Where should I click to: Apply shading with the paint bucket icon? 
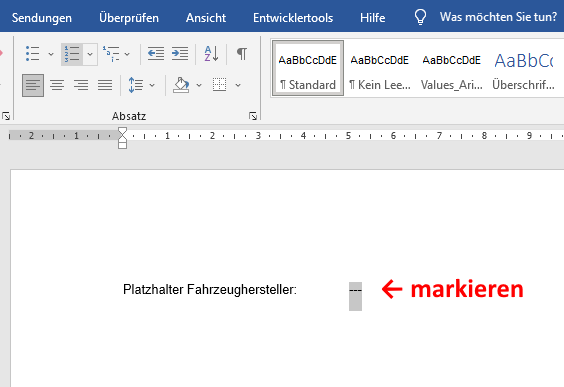click(181, 85)
